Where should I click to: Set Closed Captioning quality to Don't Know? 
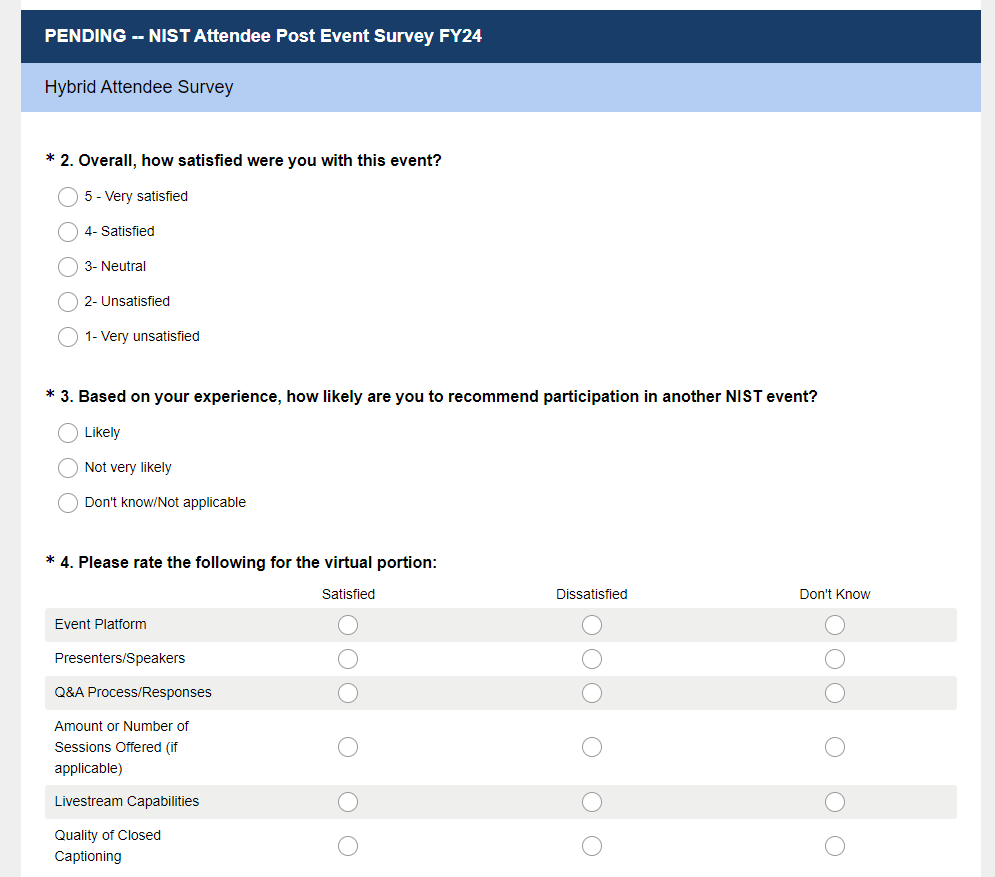click(835, 846)
